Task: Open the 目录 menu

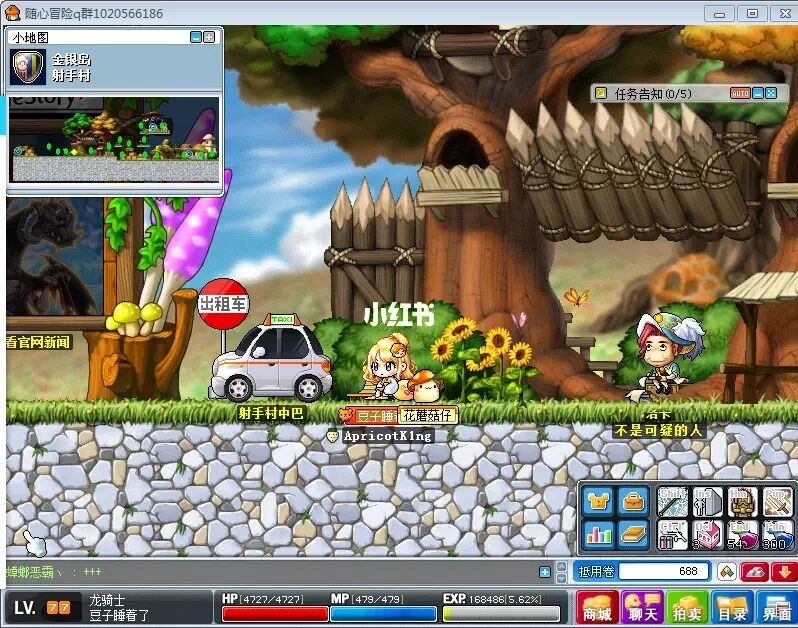Action: (x=732, y=608)
